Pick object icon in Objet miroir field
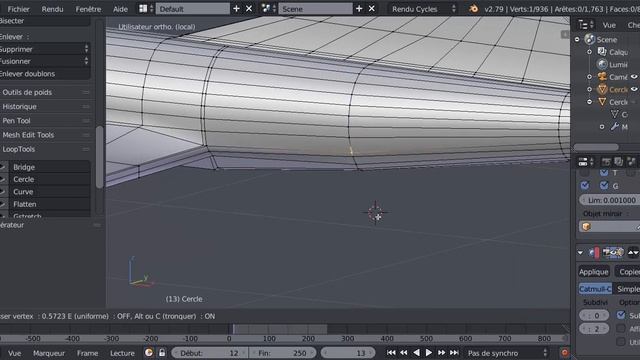 586,227
